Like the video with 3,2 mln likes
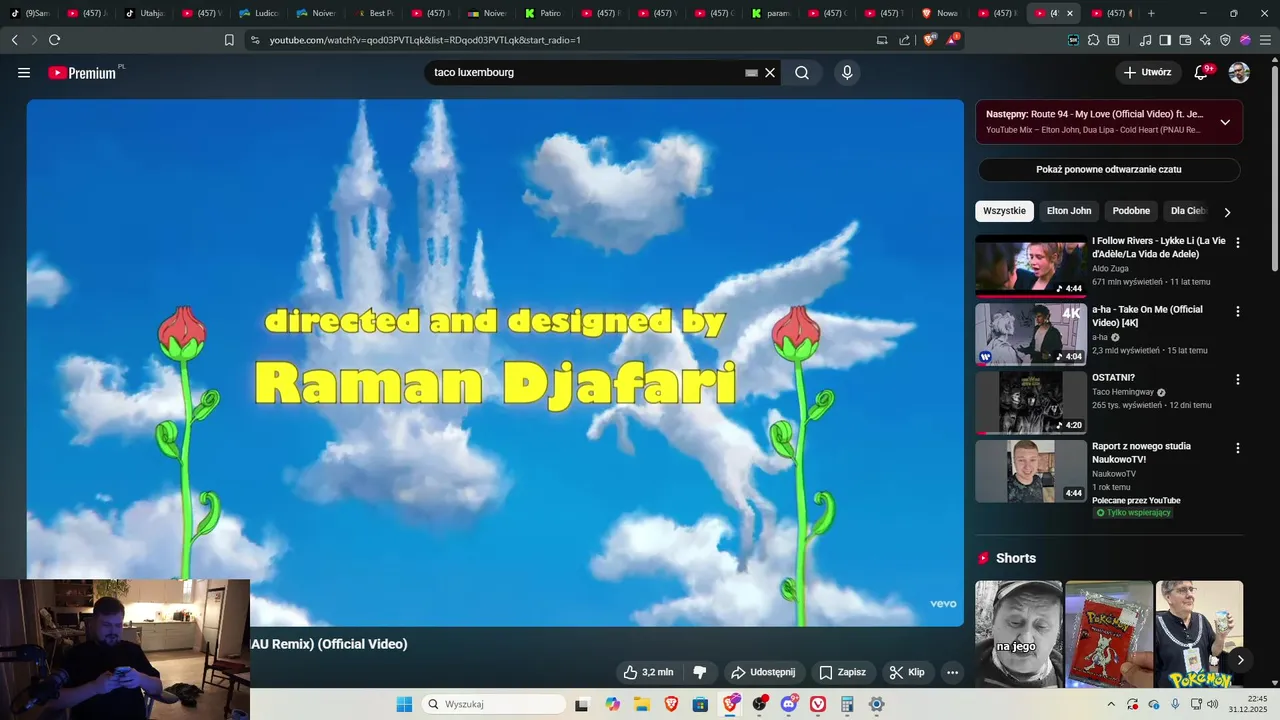Screen dimensions: 1280x720 click(x=648, y=673)
